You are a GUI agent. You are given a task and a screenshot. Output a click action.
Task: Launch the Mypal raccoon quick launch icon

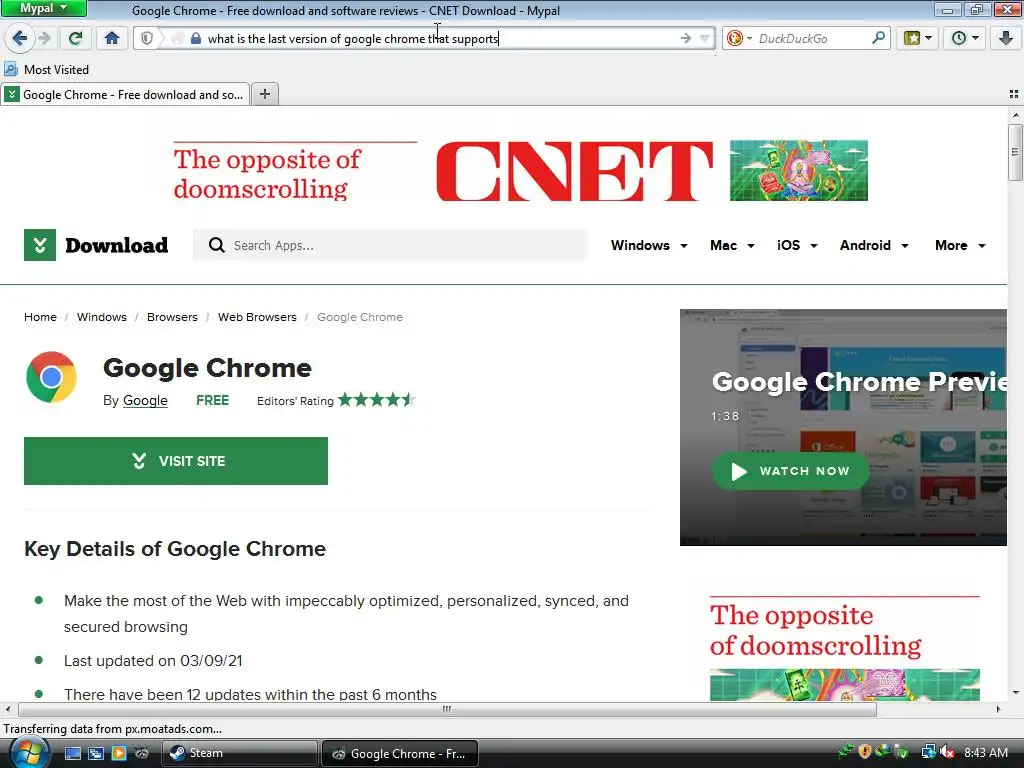pos(142,754)
